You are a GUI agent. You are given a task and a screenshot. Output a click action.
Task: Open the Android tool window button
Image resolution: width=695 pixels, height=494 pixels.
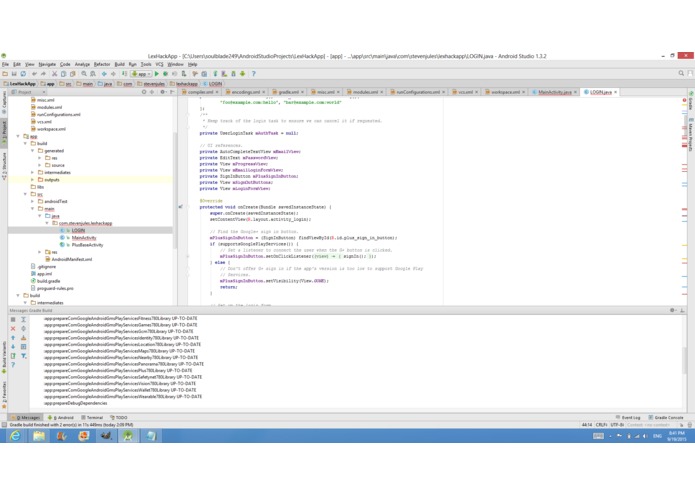click(x=61, y=418)
